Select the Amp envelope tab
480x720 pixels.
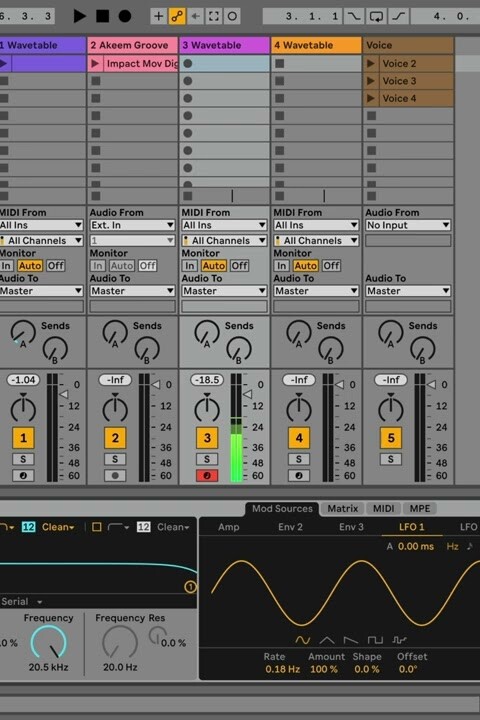pyautogui.click(x=229, y=527)
